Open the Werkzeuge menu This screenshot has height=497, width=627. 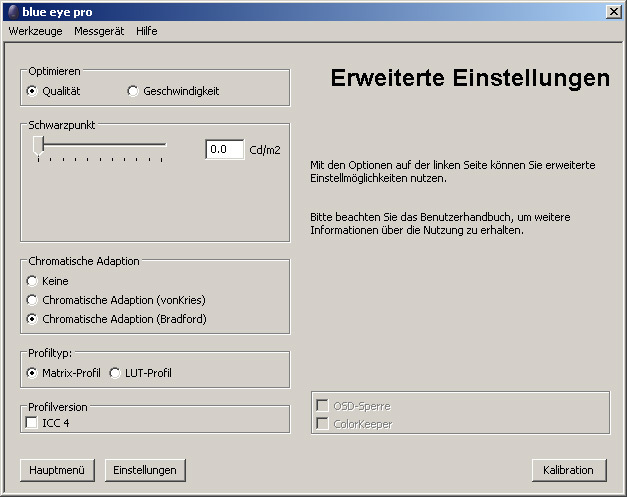(35, 31)
